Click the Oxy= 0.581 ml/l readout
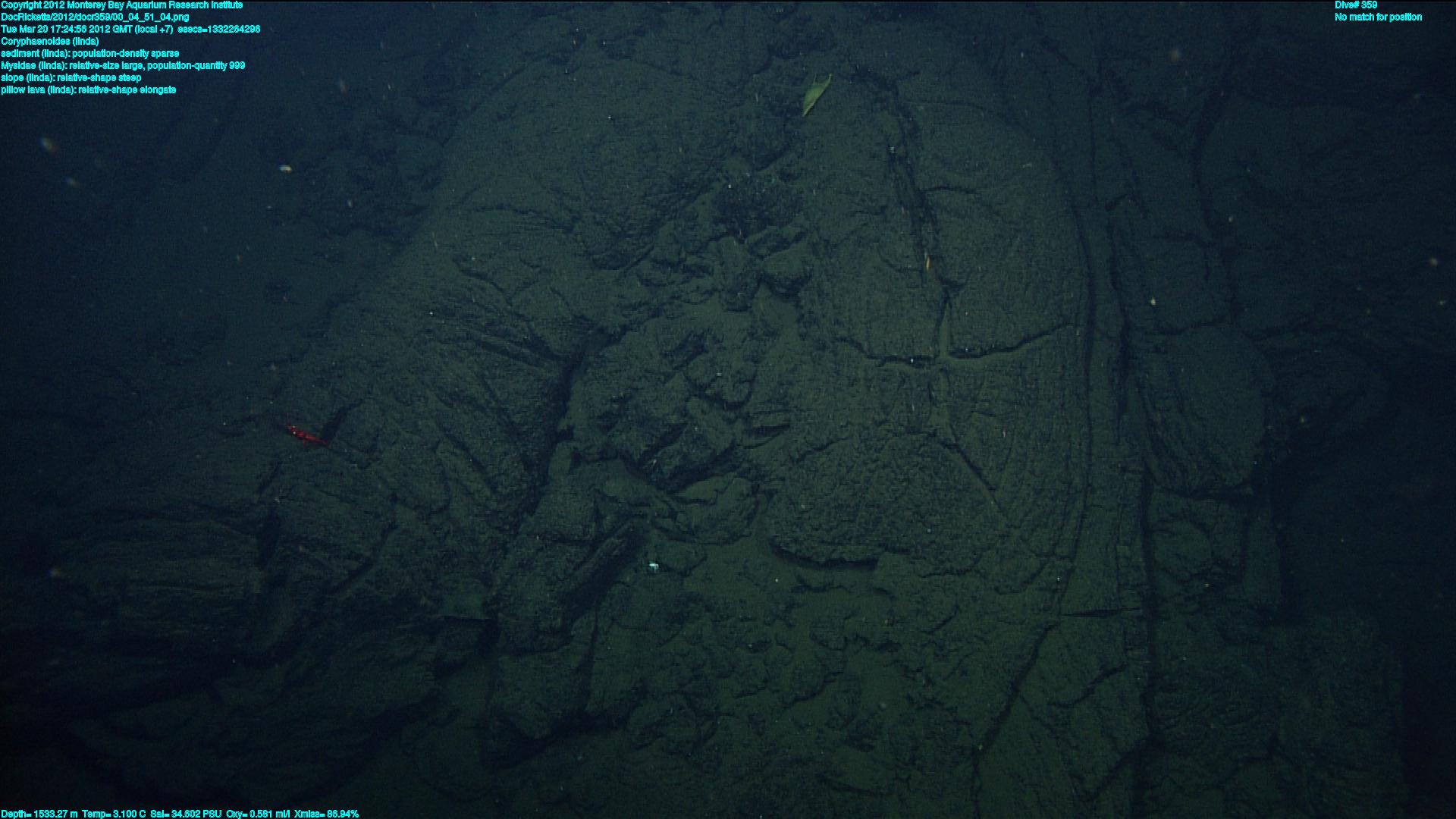This screenshot has height=819, width=1456. click(258, 814)
